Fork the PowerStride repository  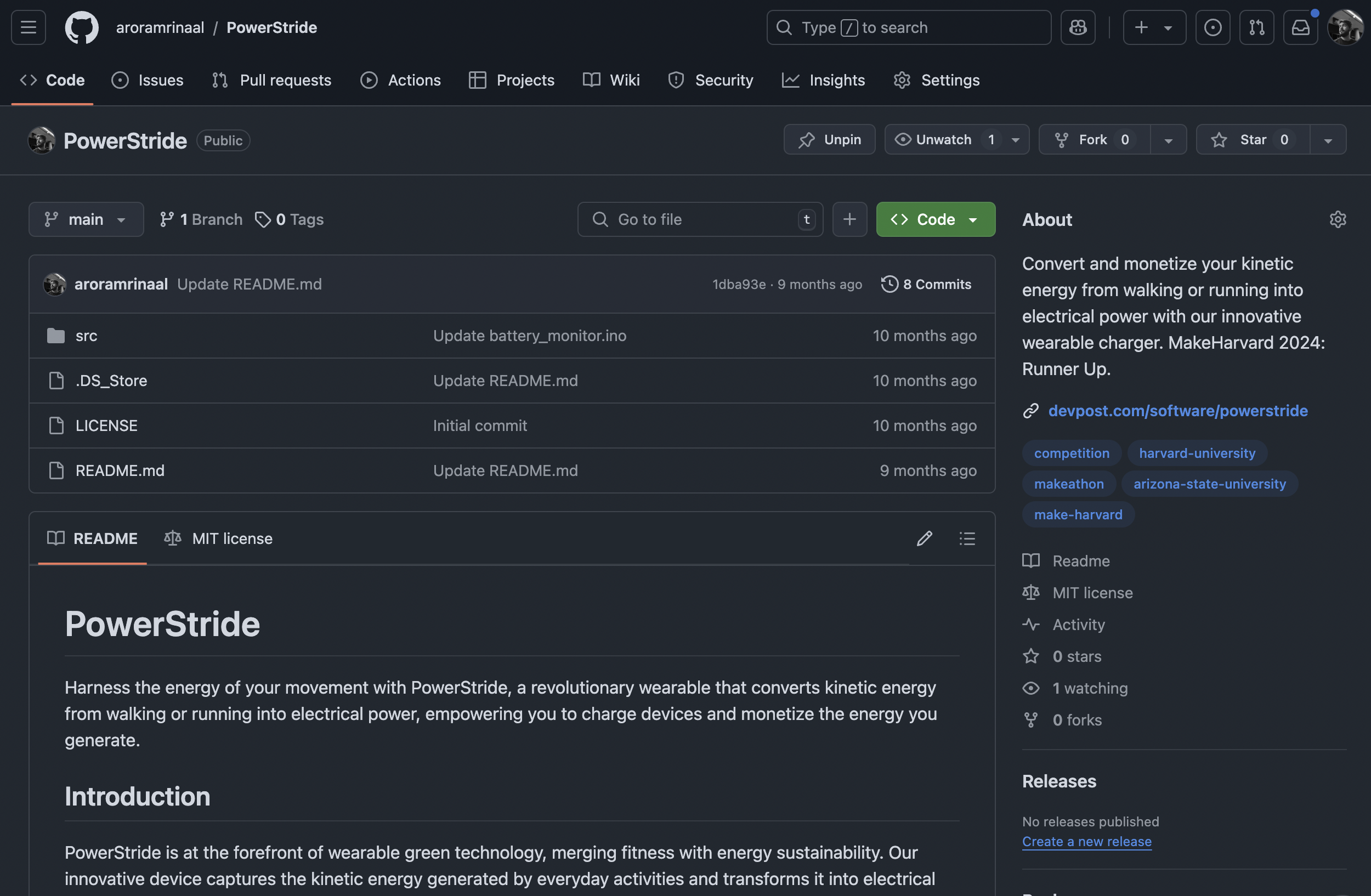[x=1095, y=139]
